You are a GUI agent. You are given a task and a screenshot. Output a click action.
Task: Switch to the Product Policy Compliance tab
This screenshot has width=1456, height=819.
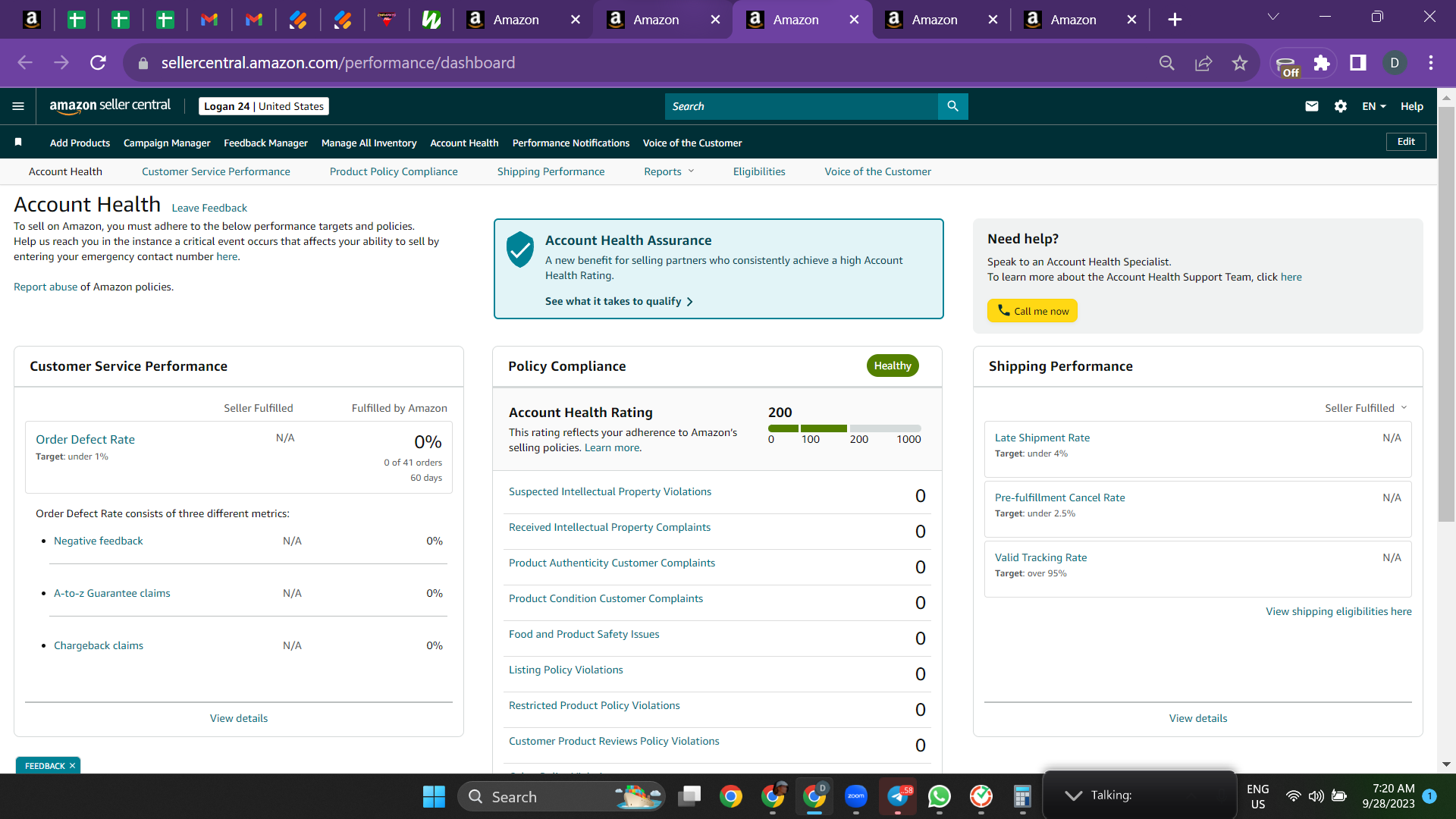pyautogui.click(x=394, y=171)
